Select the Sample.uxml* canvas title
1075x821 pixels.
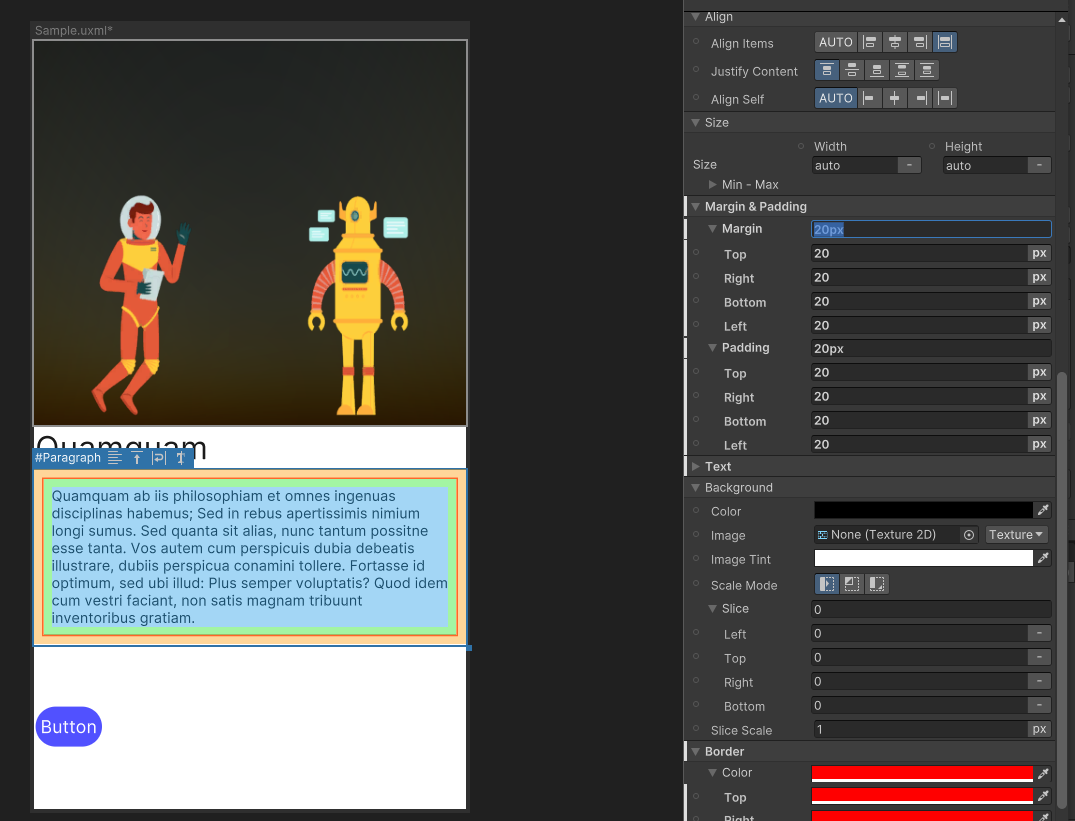pyautogui.click(x=74, y=30)
